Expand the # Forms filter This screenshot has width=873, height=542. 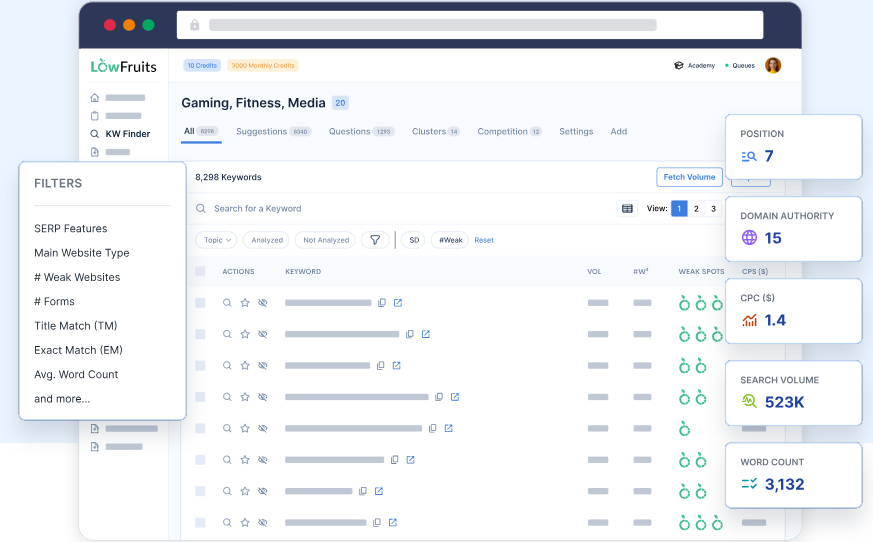[x=54, y=301]
